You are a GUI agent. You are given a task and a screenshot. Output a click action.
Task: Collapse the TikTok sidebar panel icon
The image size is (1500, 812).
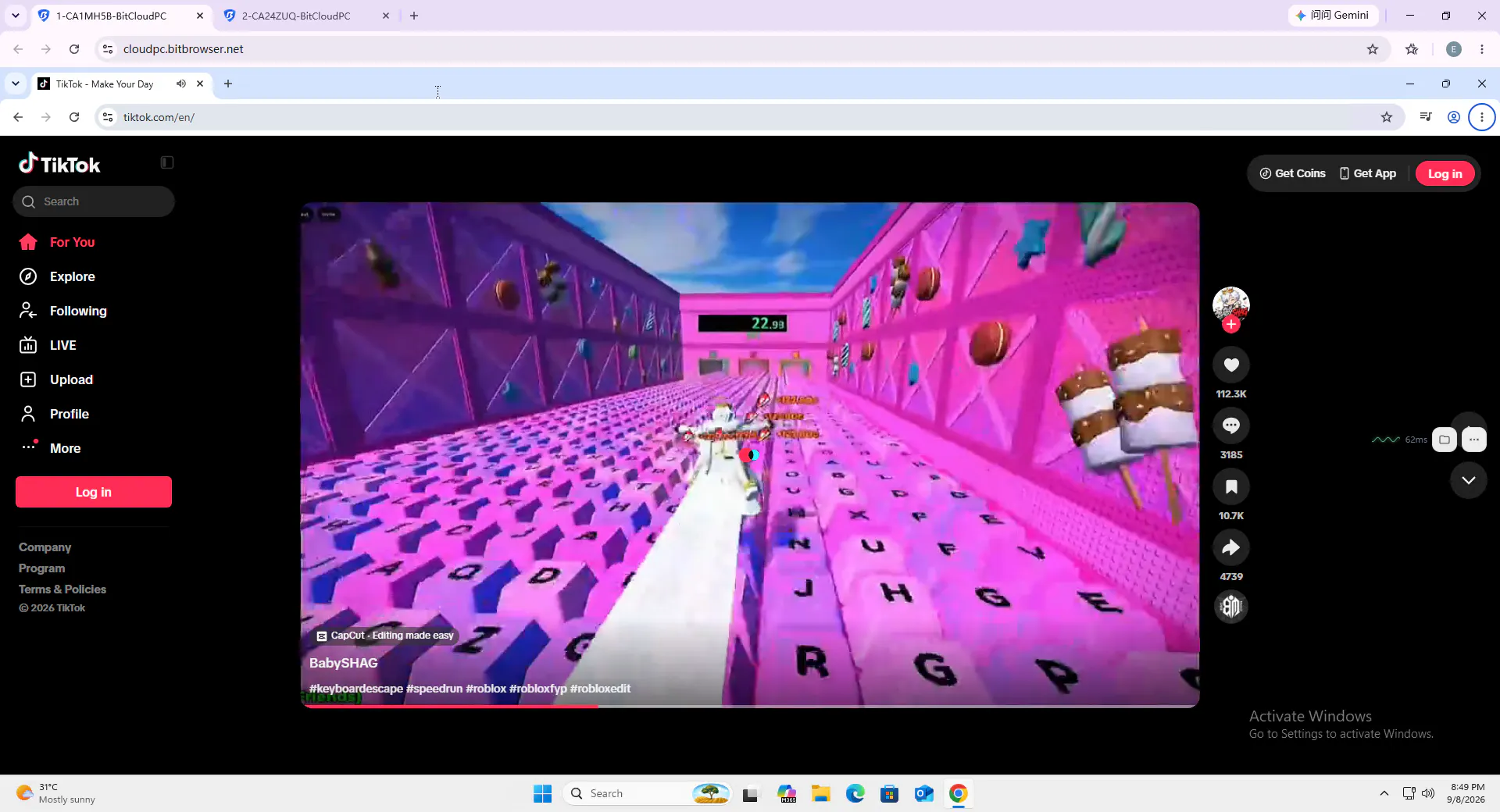pyautogui.click(x=167, y=162)
